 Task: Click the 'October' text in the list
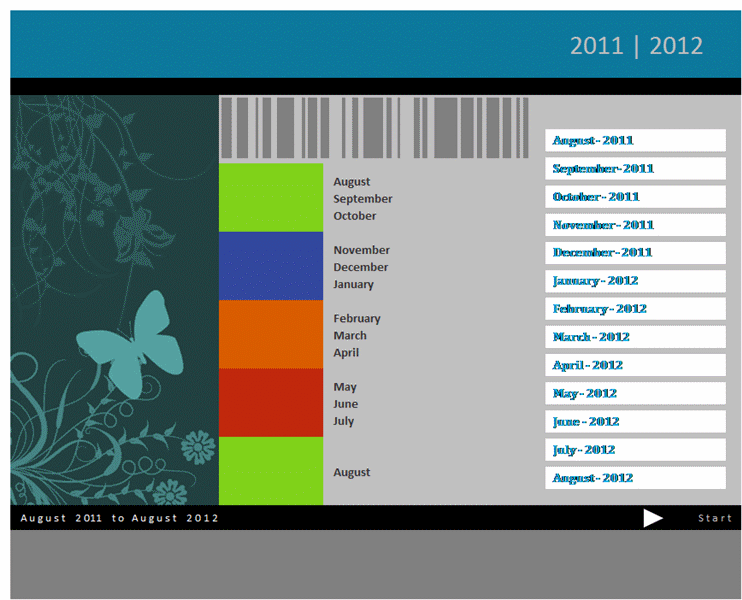pos(354,216)
